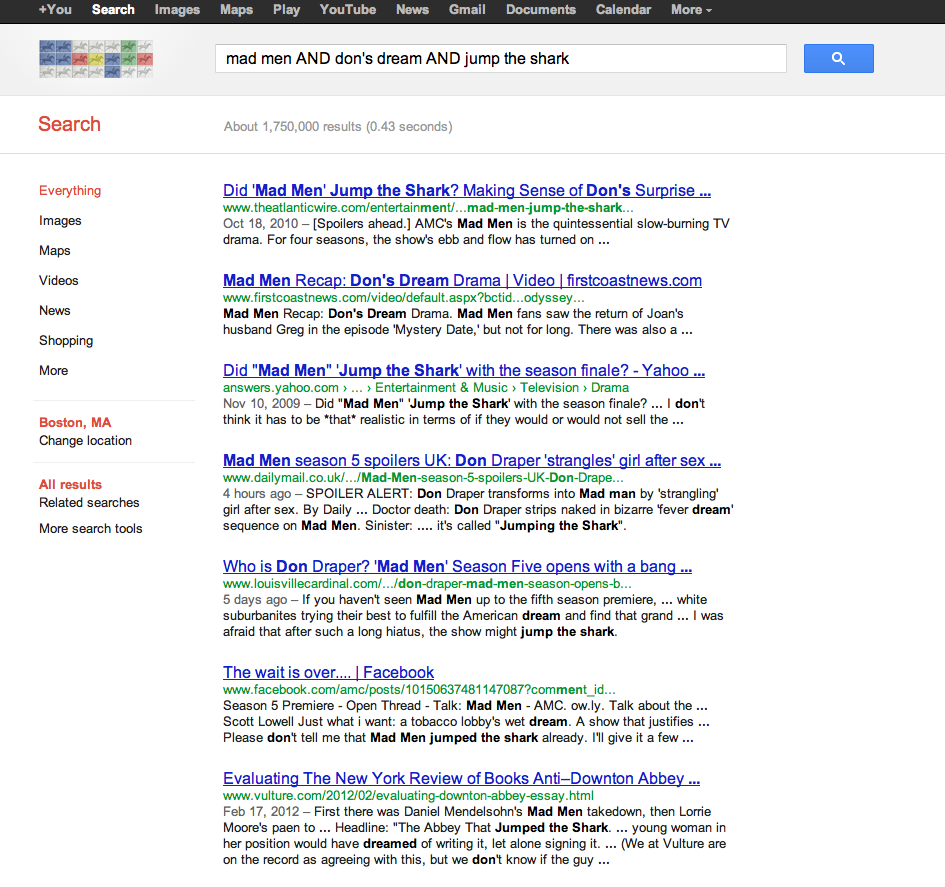This screenshot has width=945, height=887.
Task: Open the Atlantic Wire Jump the Shark result
Action: click(x=467, y=190)
